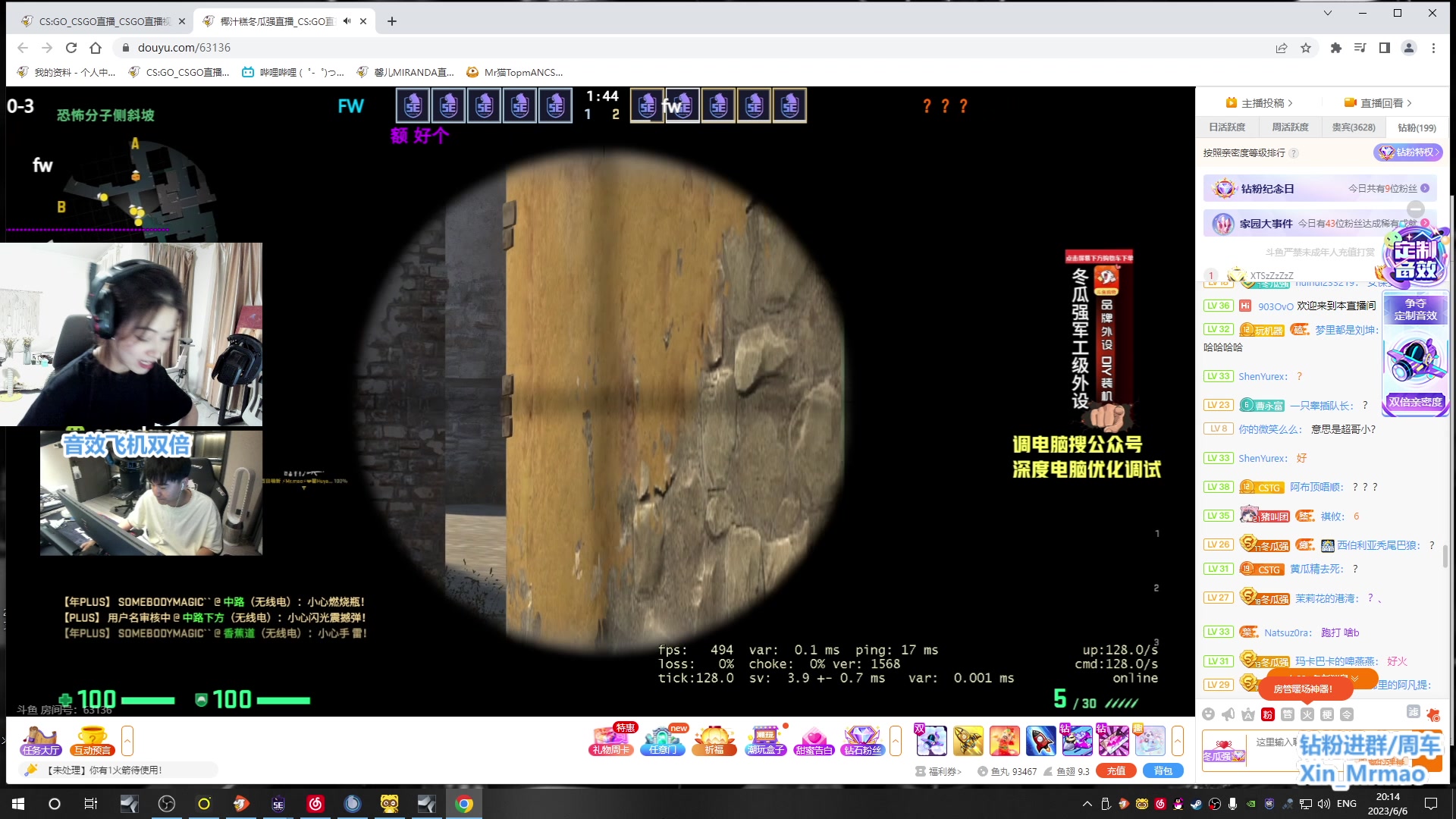1456x819 pixels.
Task: Open the browser extensions puzzle icon
Action: [1336, 48]
